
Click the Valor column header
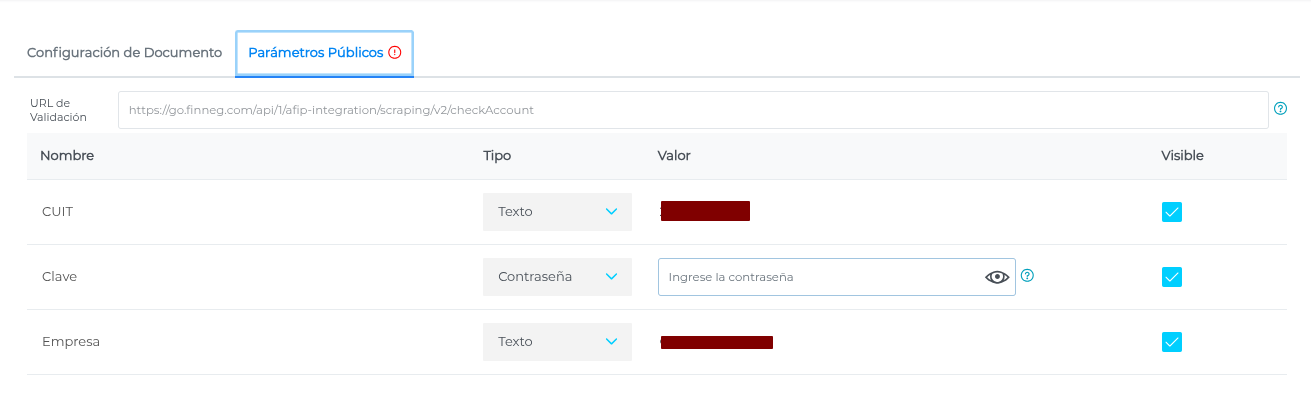pyautogui.click(x=674, y=156)
